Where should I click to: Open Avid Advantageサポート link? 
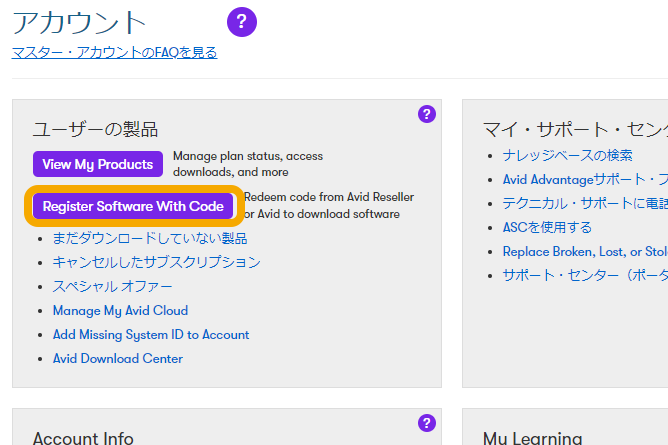[585, 179]
